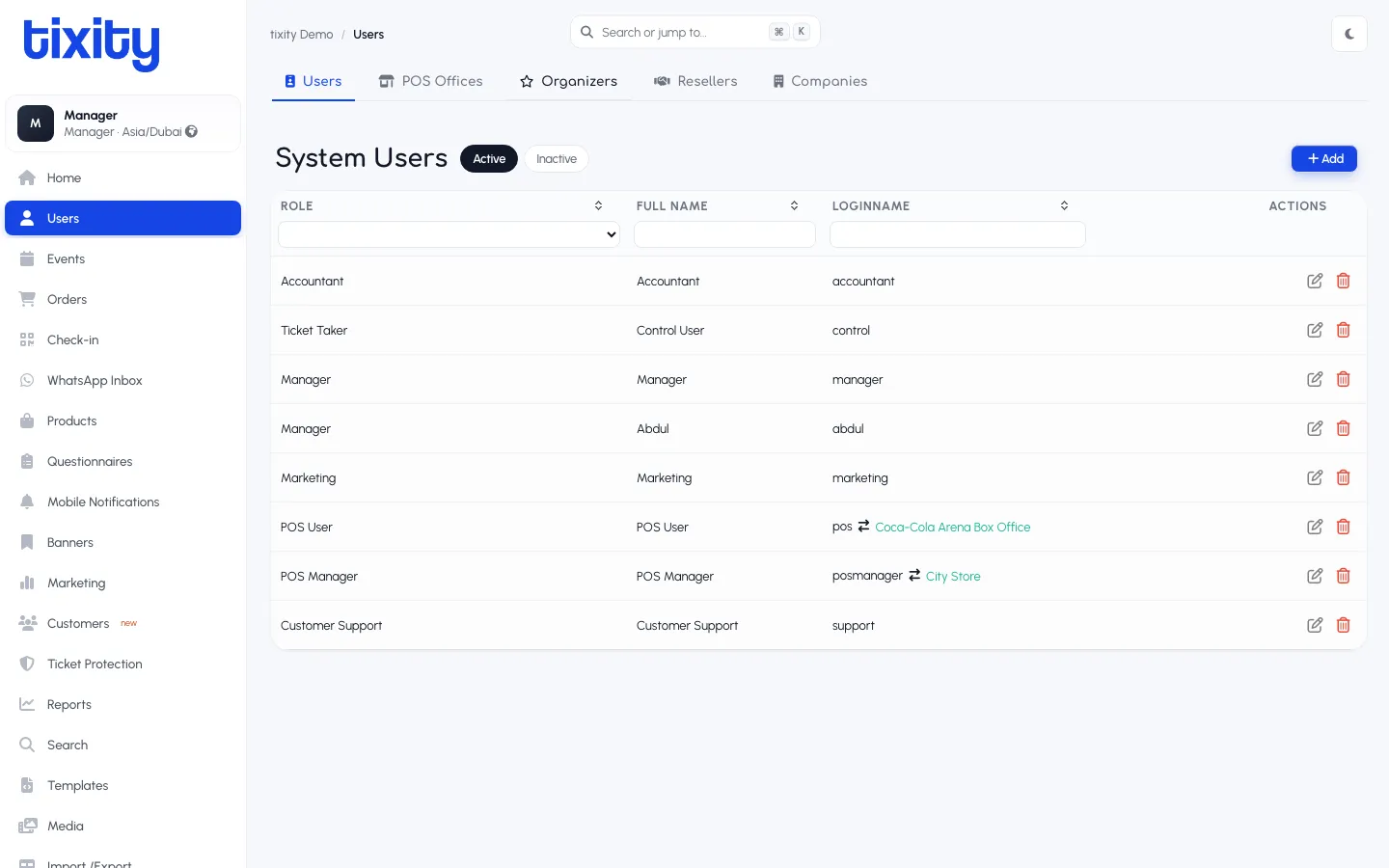Viewport: 1389px width, 868px height.
Task: Edit the POS Manager user
Action: pos(1315,576)
